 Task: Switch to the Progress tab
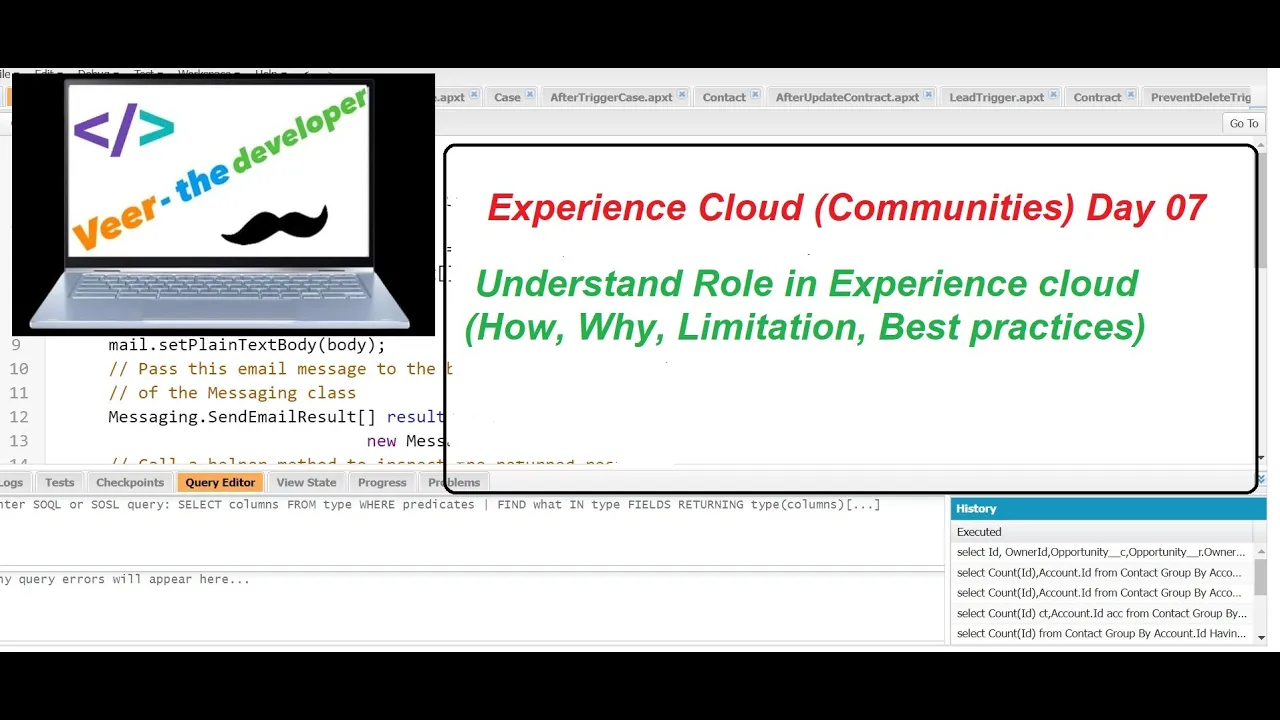pos(382,482)
